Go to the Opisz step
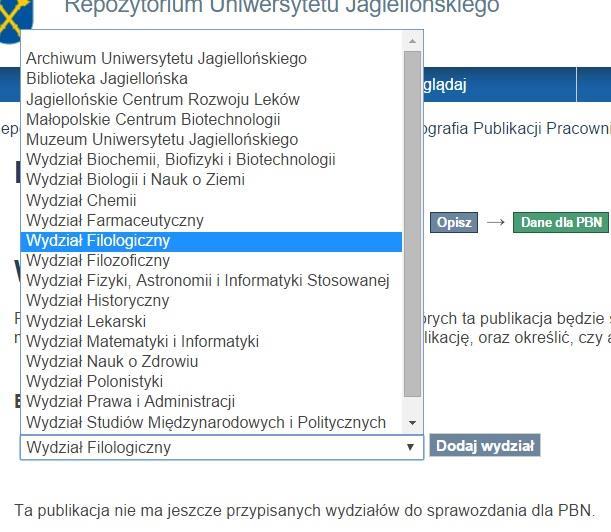The width and height of the screenshot is (611, 532). click(454, 223)
